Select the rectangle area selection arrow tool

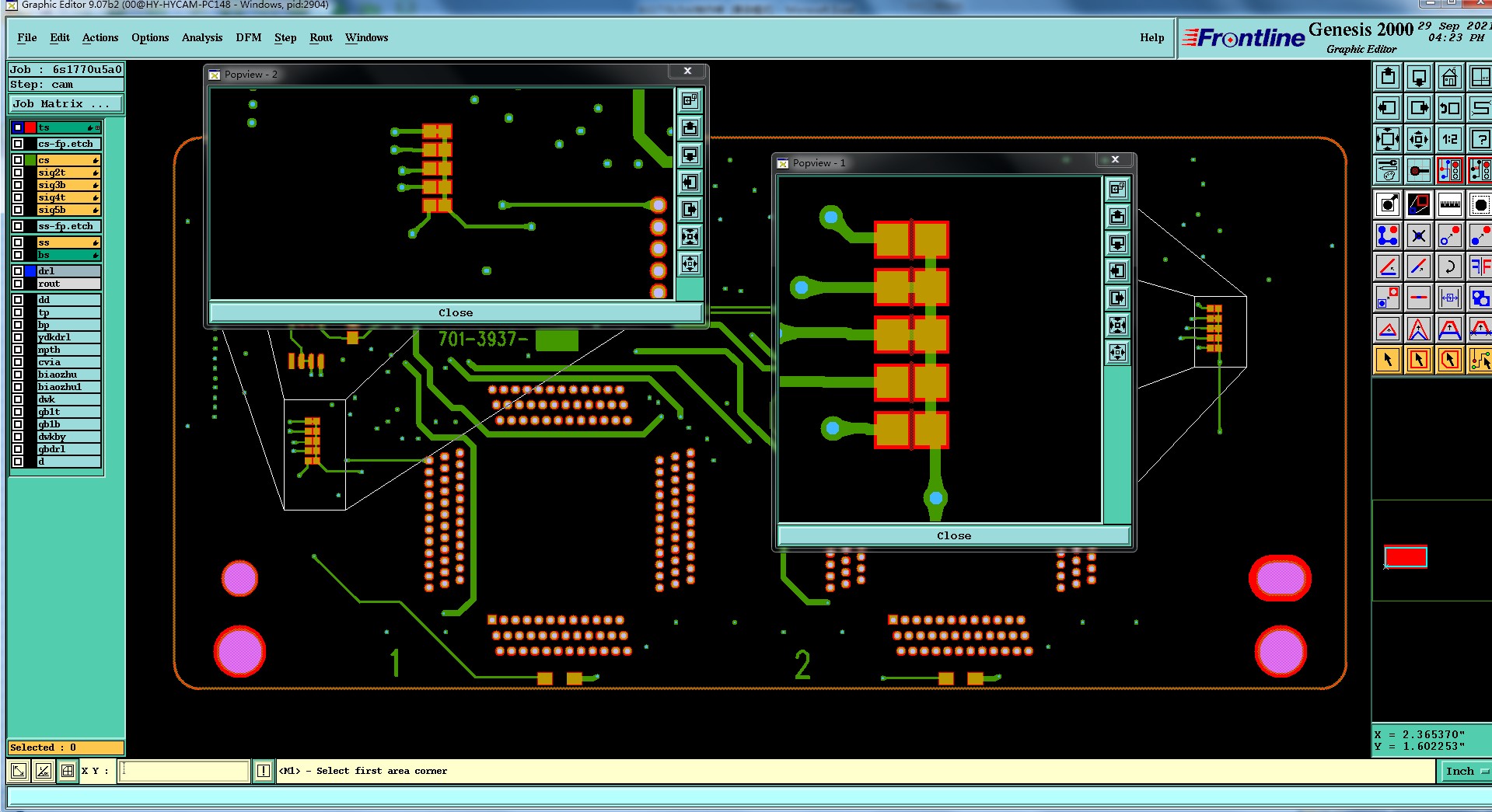tap(1419, 360)
